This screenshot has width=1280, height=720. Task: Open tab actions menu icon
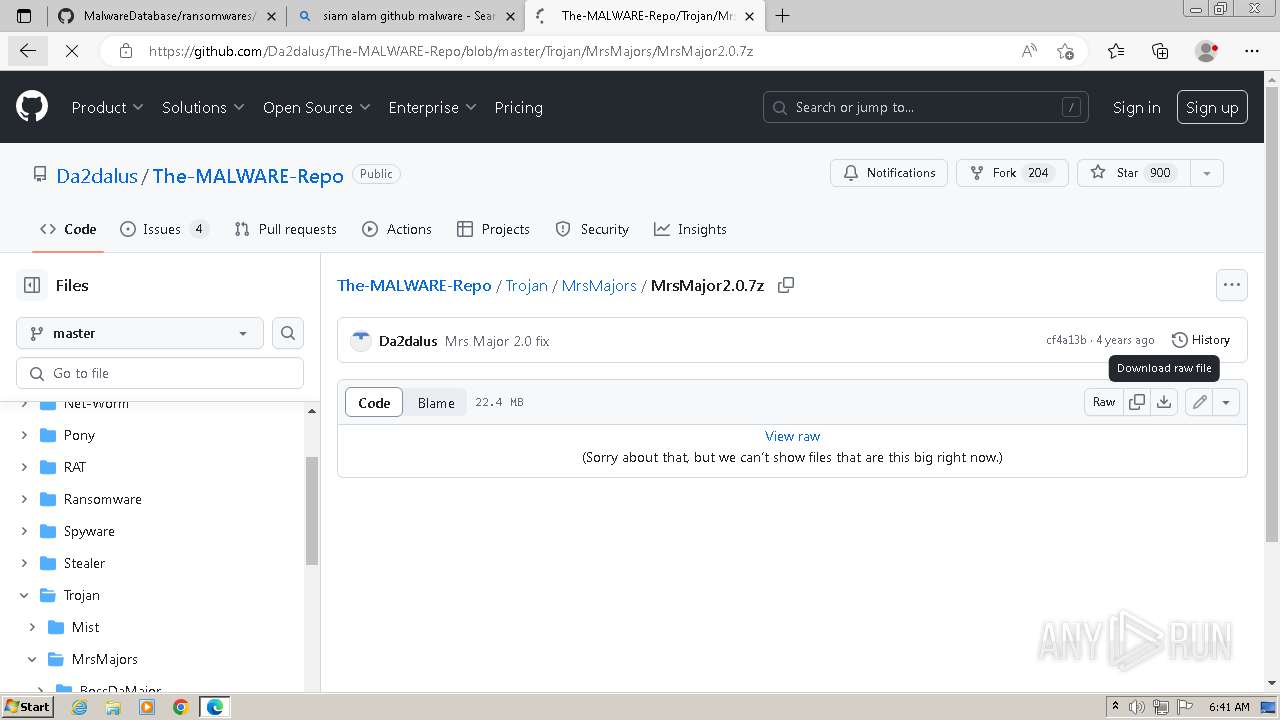[x=25, y=16]
